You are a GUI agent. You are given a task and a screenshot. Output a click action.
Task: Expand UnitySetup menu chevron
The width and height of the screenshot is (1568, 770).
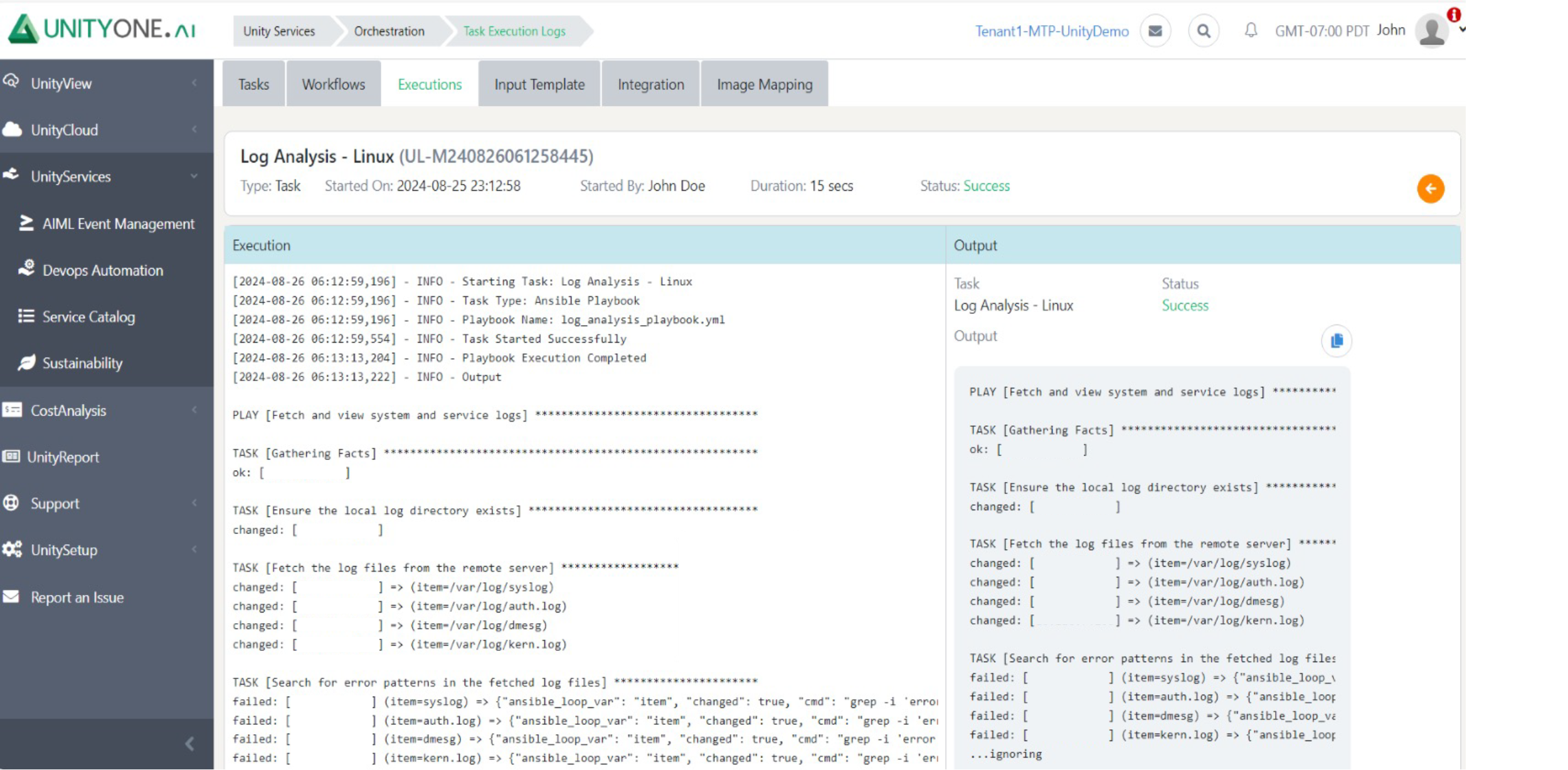[x=194, y=548]
